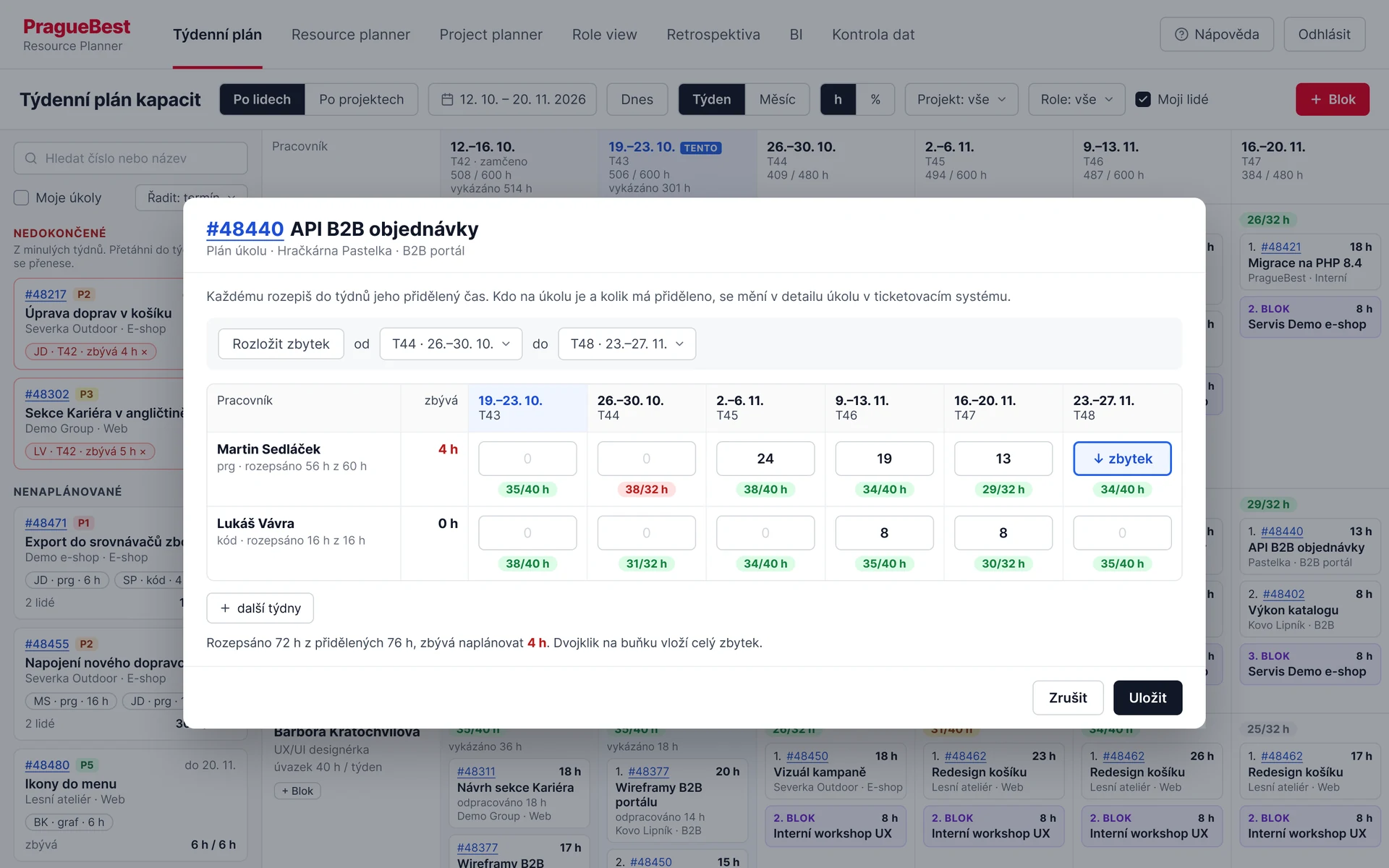Click the plus icon in další týdny
Image resolution: width=1389 pixels, height=868 pixels.
(225, 608)
